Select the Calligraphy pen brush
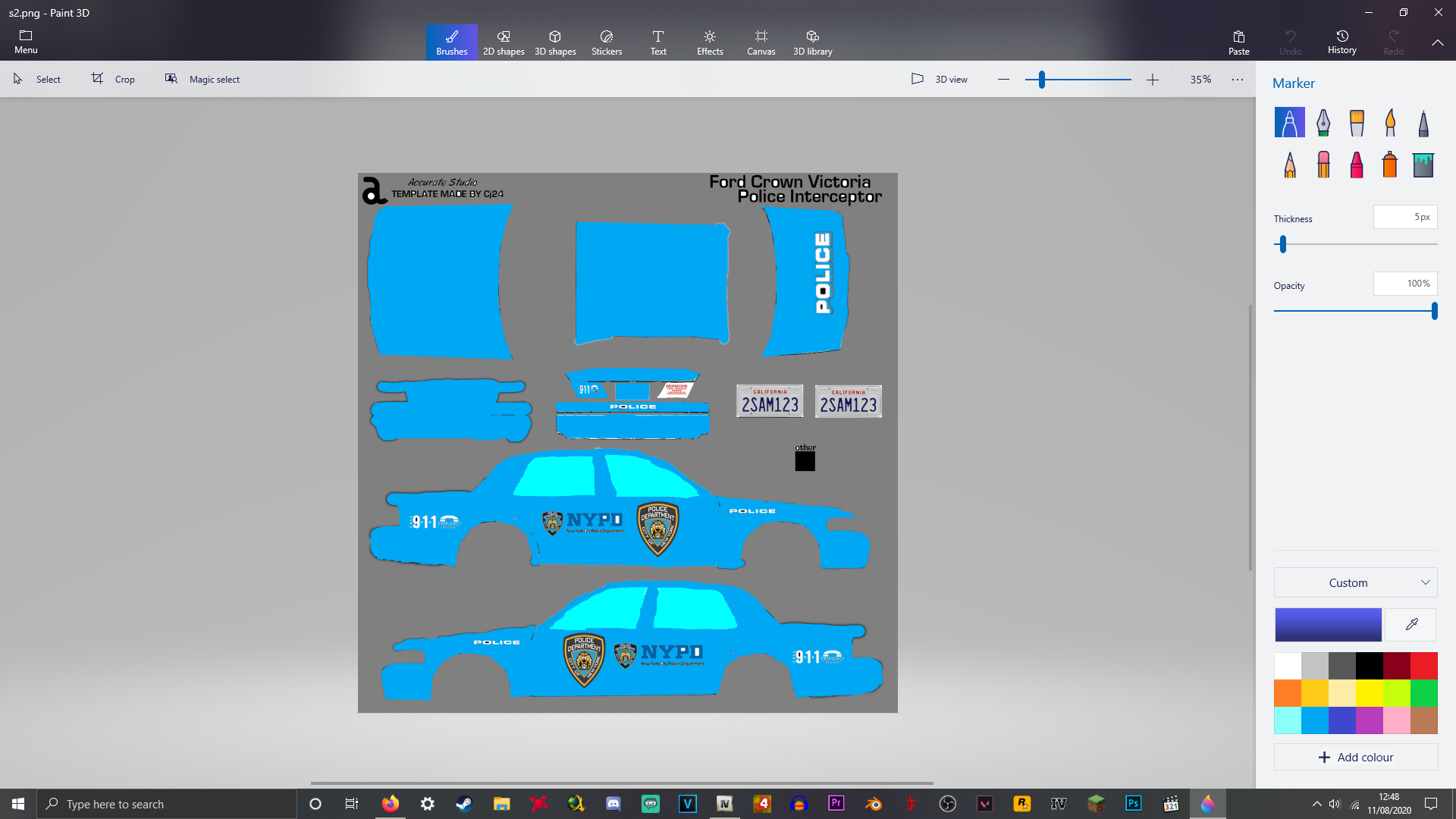The height and width of the screenshot is (819, 1456). pos(1323,123)
